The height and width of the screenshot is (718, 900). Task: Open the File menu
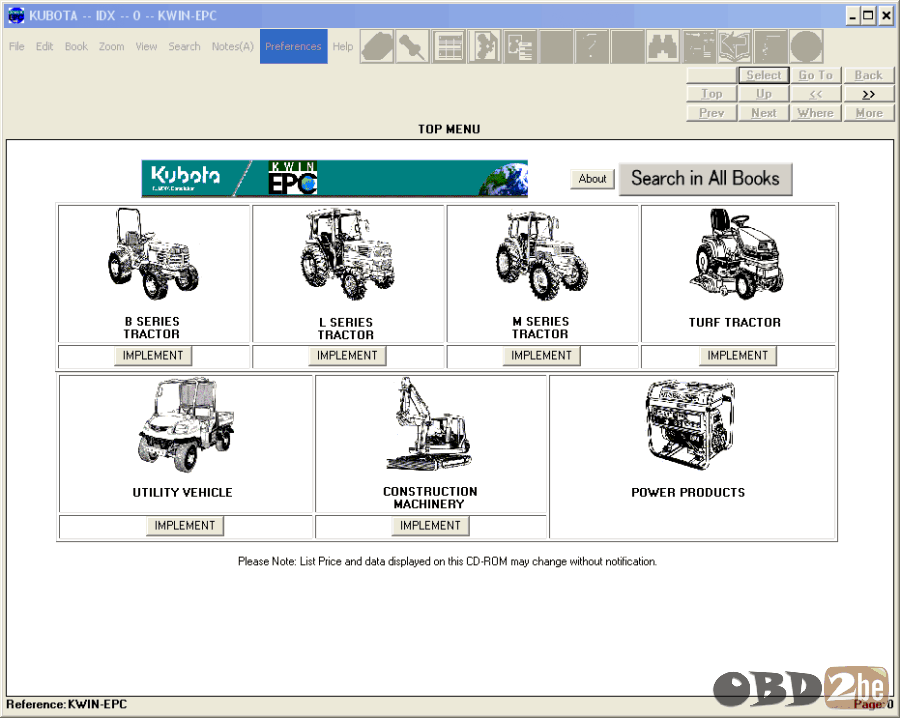[17, 46]
